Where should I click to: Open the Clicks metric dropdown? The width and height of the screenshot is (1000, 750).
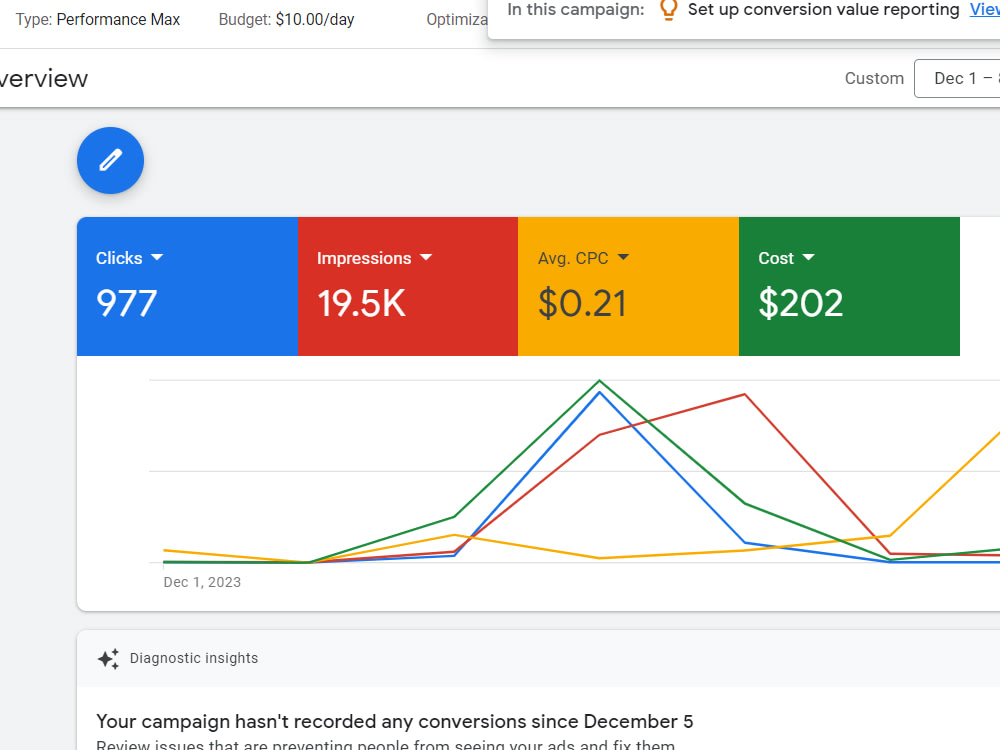(x=157, y=258)
